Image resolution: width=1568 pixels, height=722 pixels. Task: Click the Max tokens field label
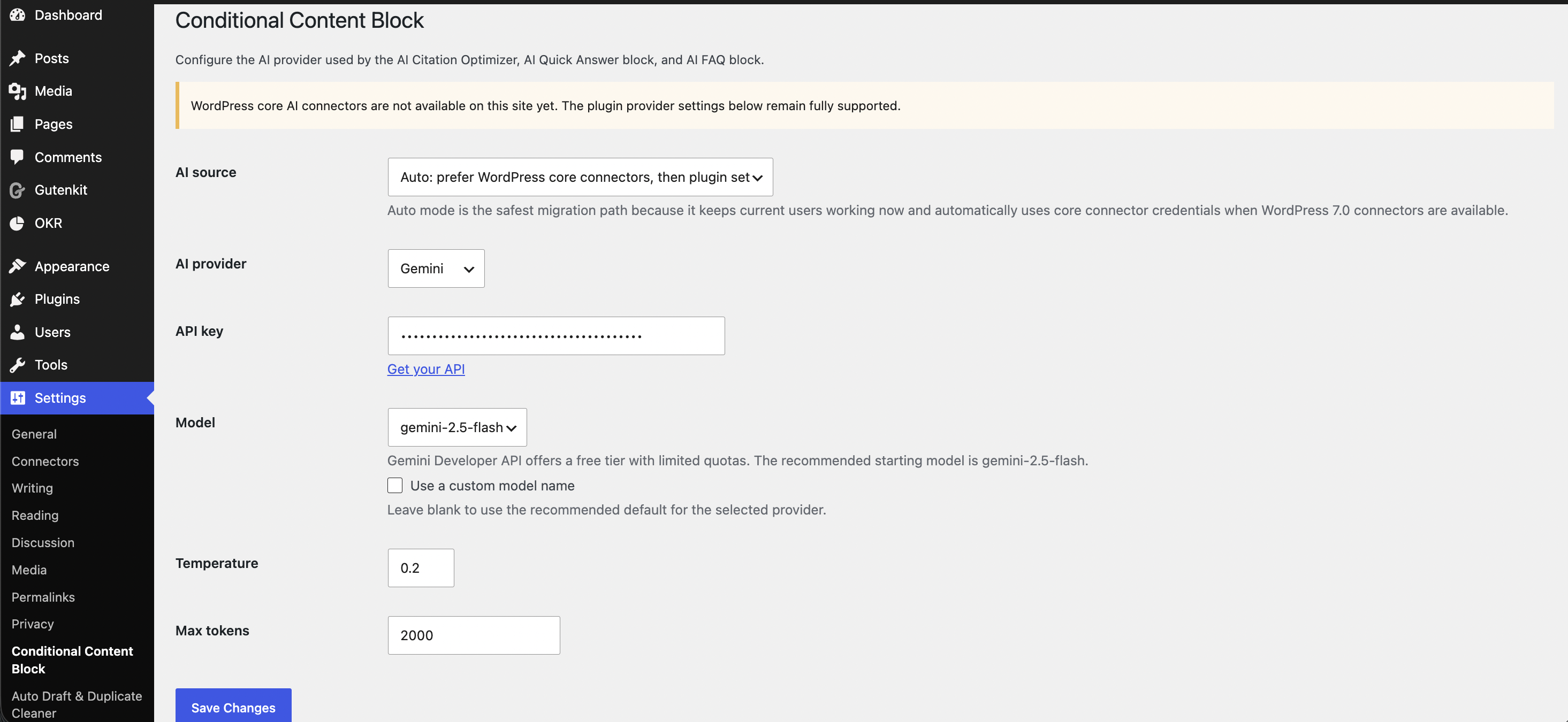pos(212,630)
